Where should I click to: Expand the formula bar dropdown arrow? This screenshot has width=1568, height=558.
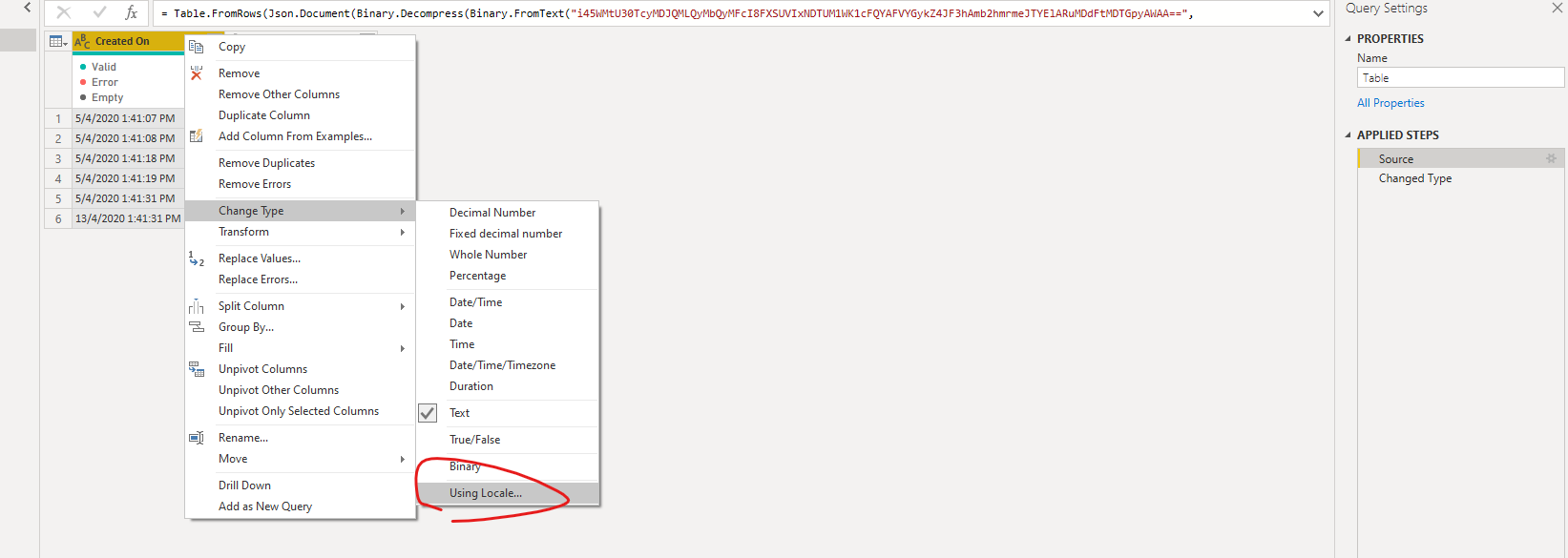[1318, 13]
